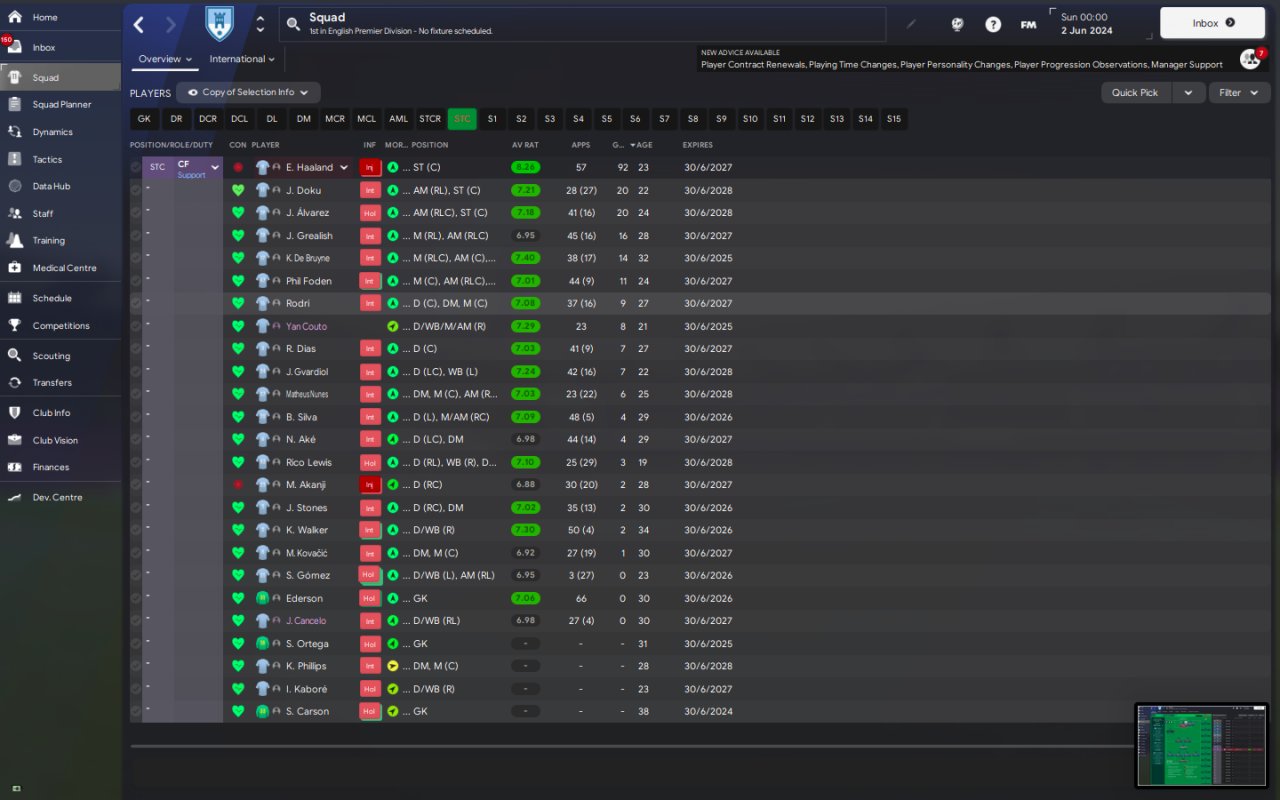Click the search magnifier icon in header

coord(292,24)
